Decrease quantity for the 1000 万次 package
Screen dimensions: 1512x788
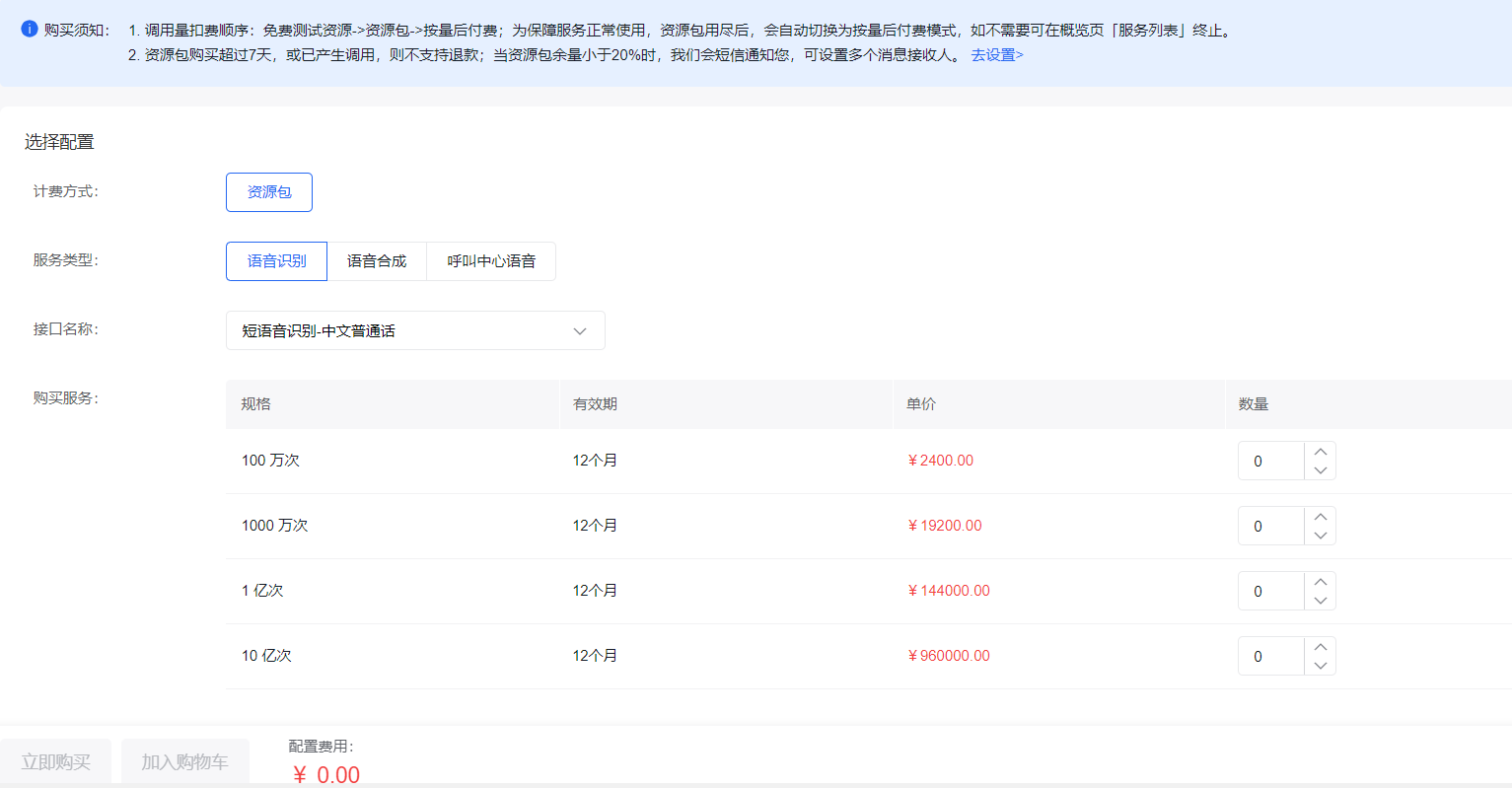coord(1320,536)
